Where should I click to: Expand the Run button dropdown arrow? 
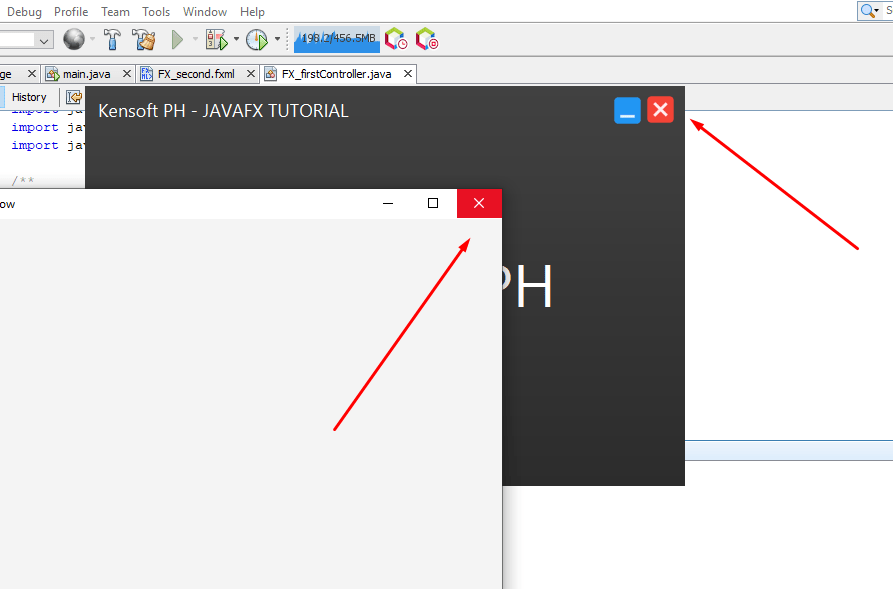pyautogui.click(x=196, y=39)
